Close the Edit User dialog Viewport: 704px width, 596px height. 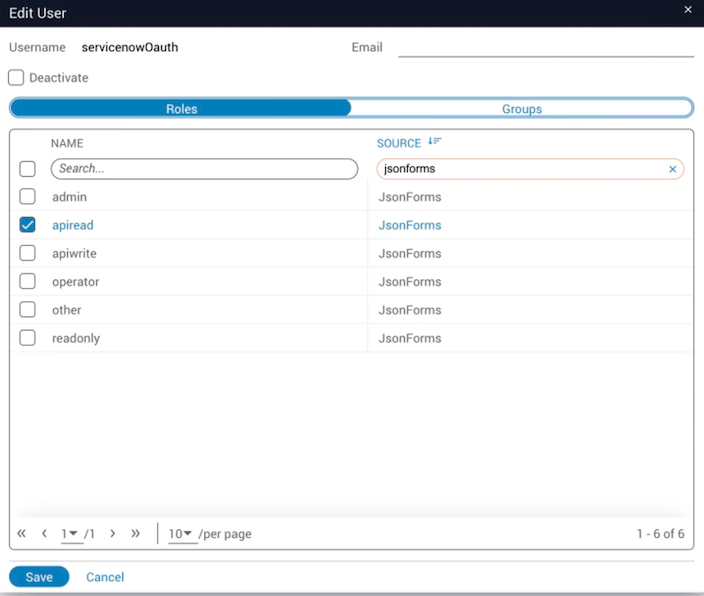tap(687, 10)
